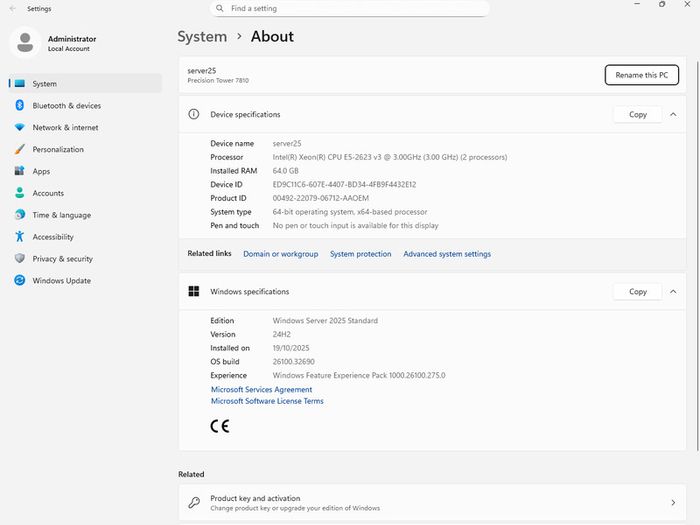Click the back arrow in Settings
This screenshot has height=525, width=700.
[x=12, y=8]
